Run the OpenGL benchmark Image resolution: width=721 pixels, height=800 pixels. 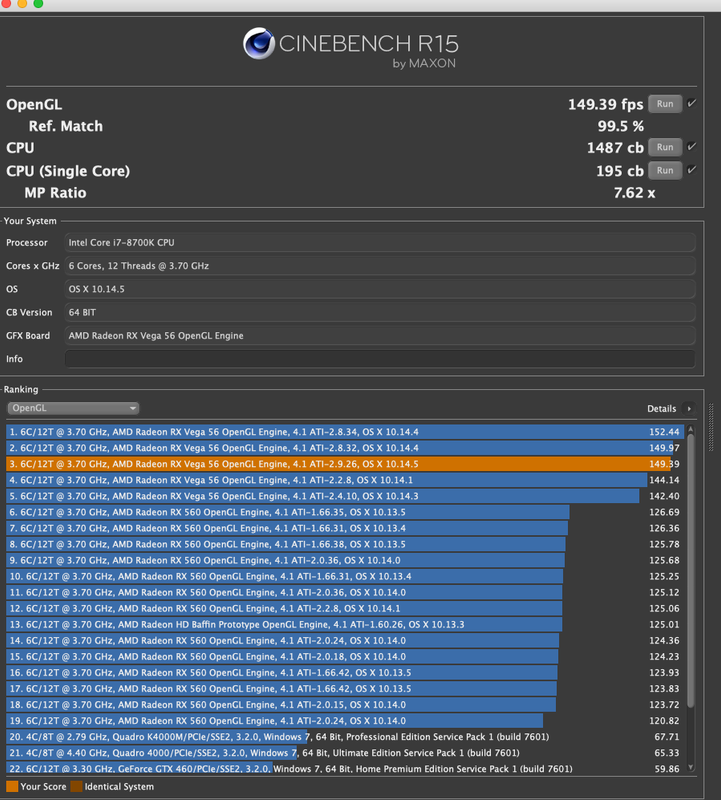[665, 104]
